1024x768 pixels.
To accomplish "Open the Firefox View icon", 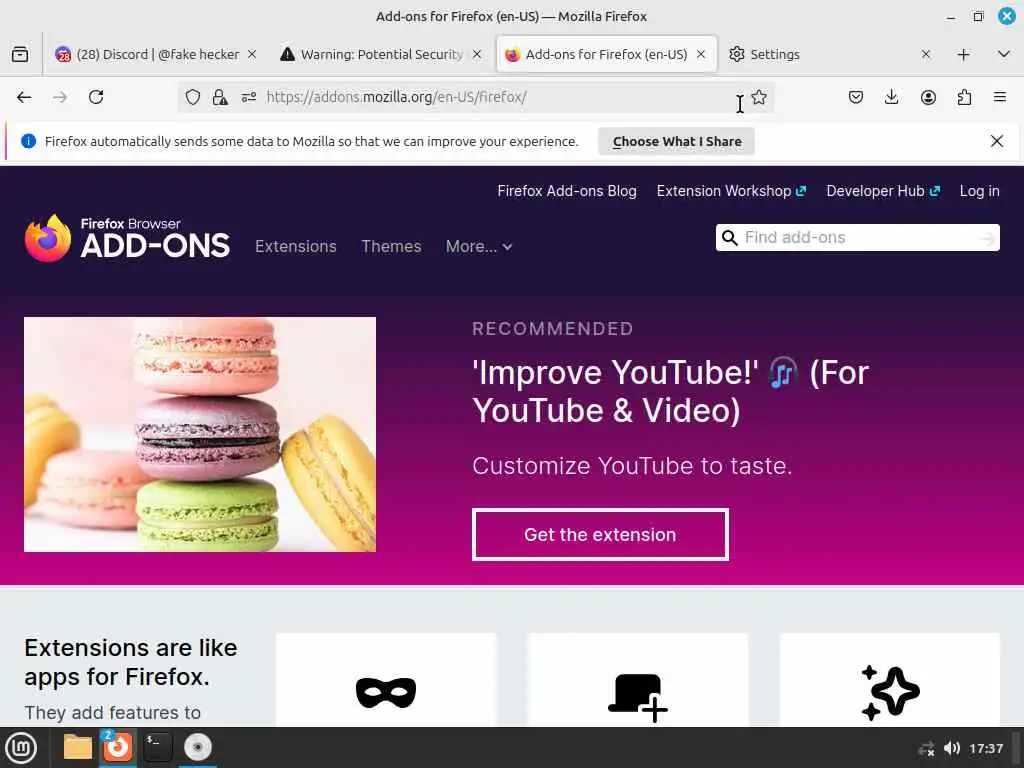I will point(20,54).
